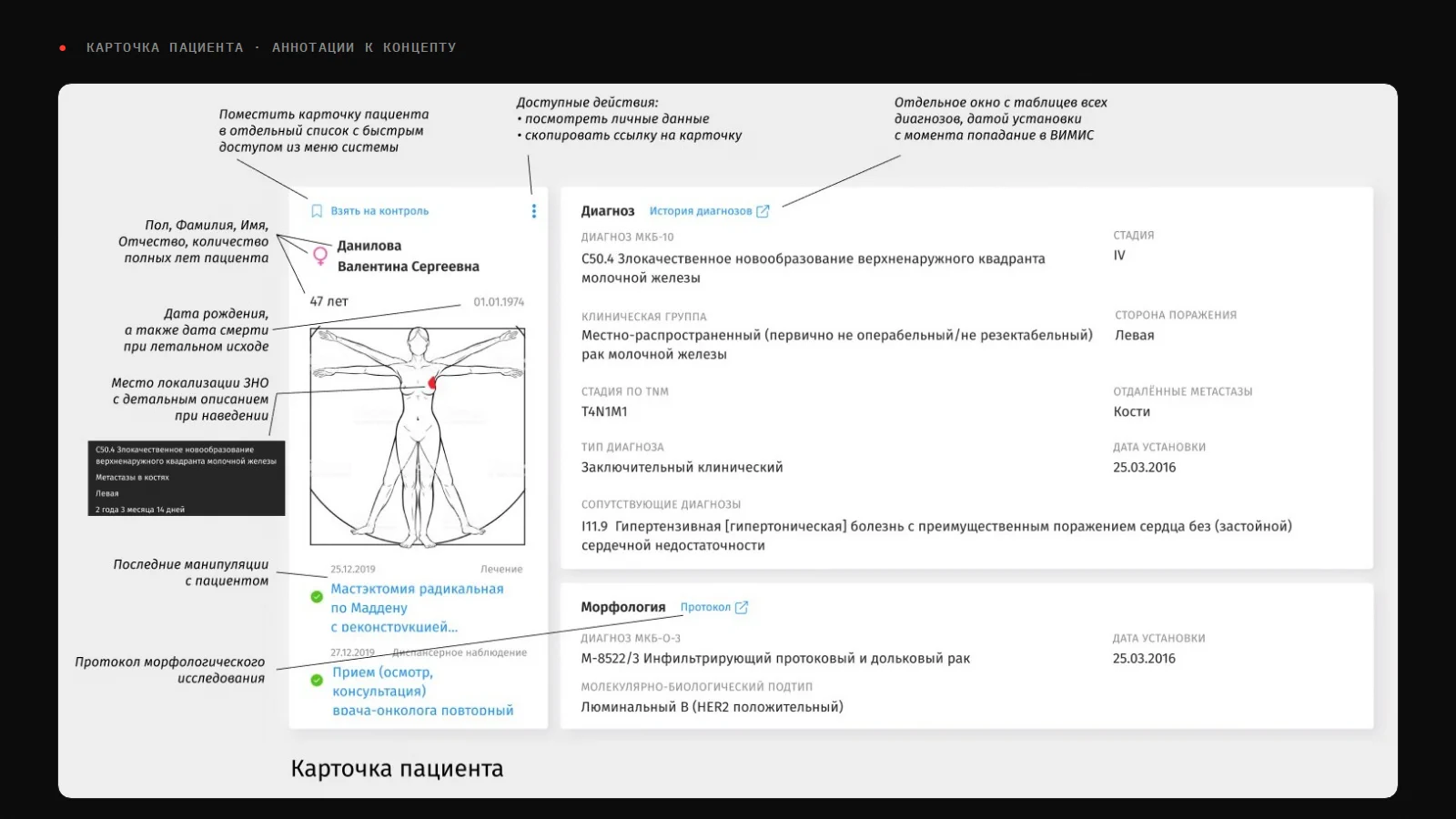Image resolution: width=1456 pixels, height=819 pixels.
Task: Select the red tumor marker on body diagram
Action: click(432, 383)
